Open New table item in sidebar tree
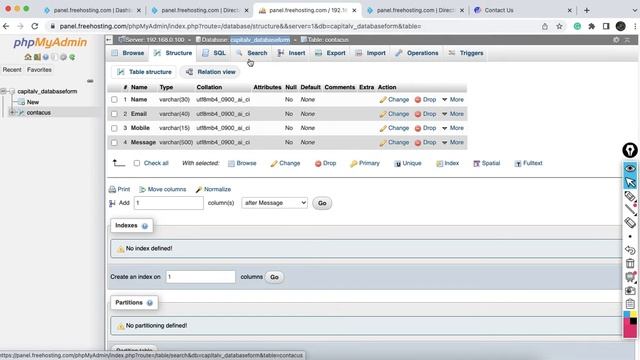This screenshot has width=640, height=360. click(33, 102)
